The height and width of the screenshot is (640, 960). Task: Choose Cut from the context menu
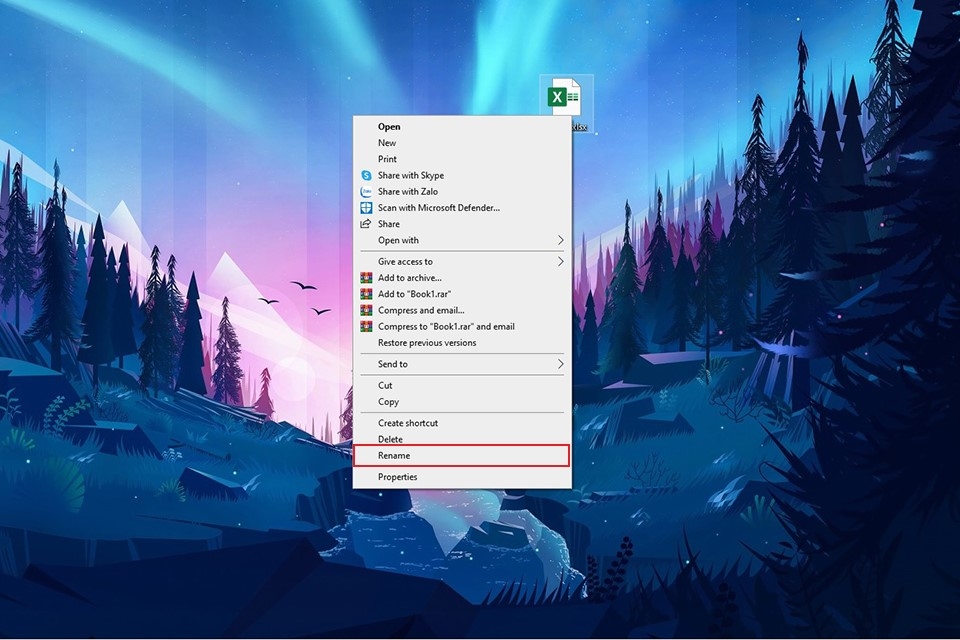click(462, 385)
